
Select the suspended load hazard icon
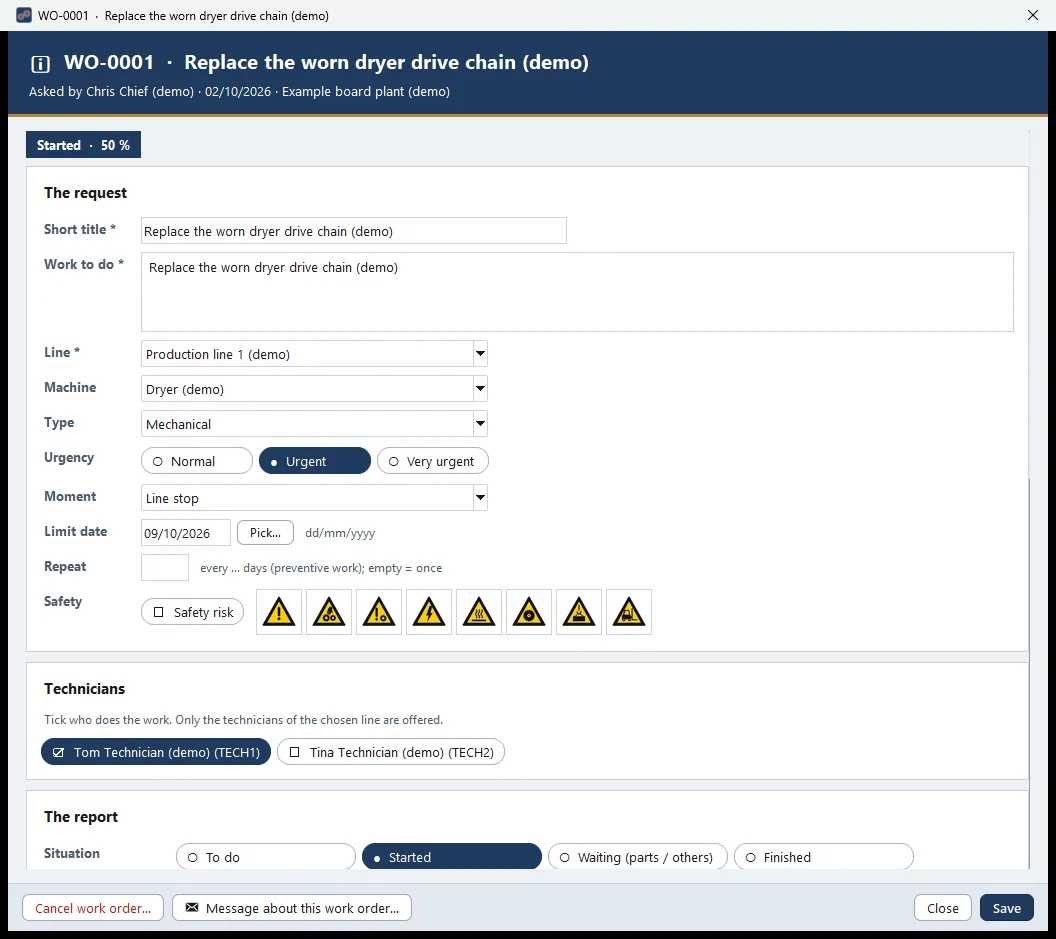579,612
